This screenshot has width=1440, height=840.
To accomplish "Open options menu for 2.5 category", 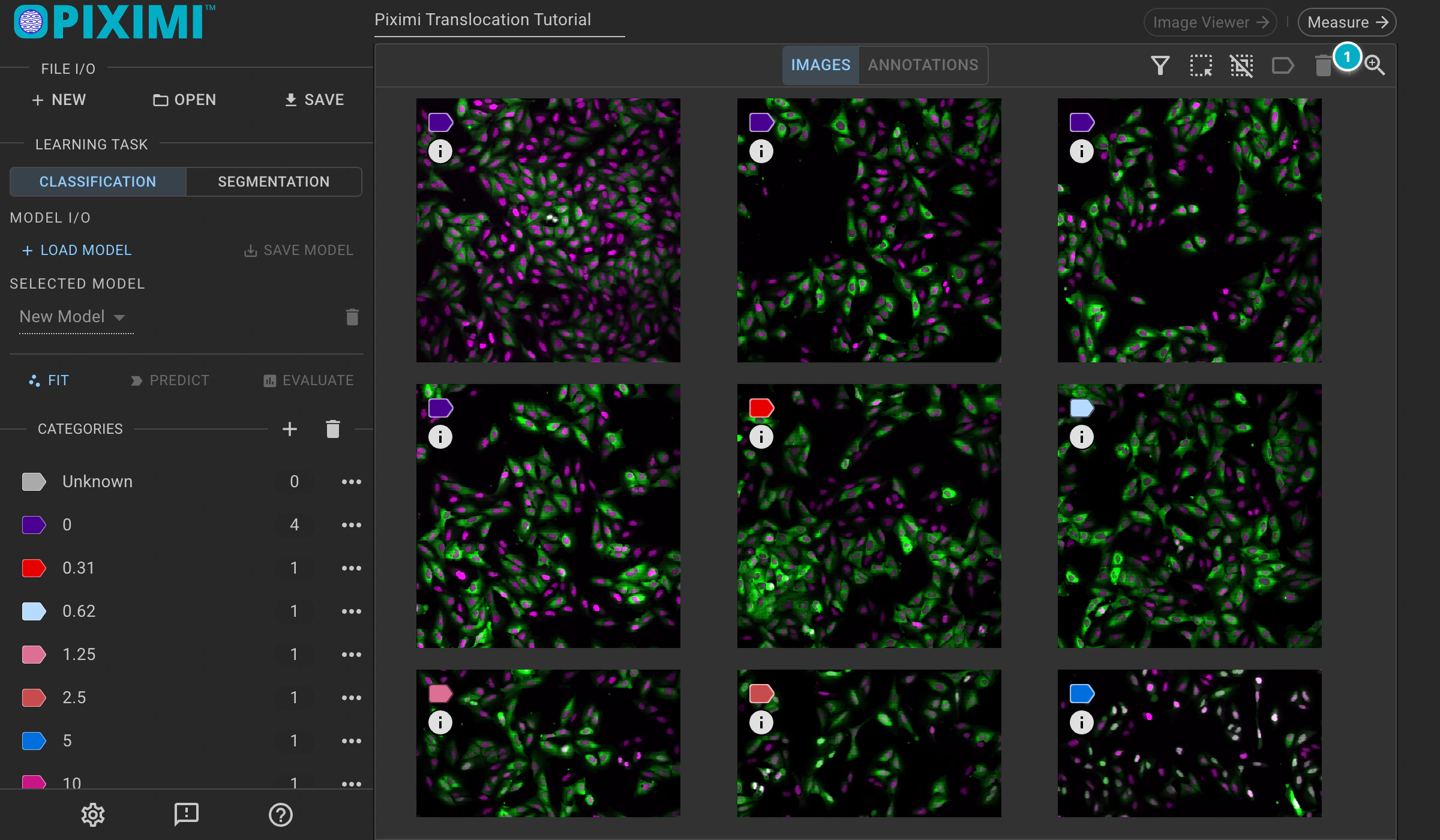I will click(x=351, y=698).
